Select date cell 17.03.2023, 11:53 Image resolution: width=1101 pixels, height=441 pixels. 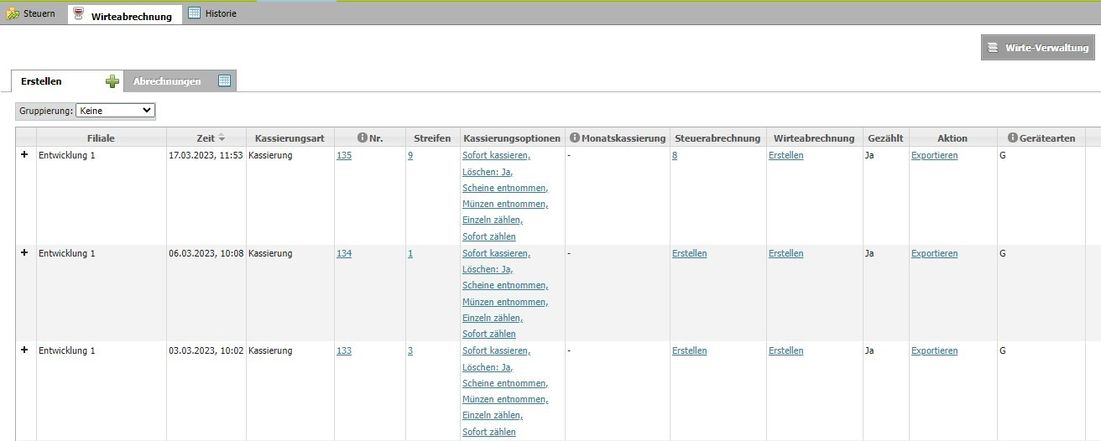(206, 155)
